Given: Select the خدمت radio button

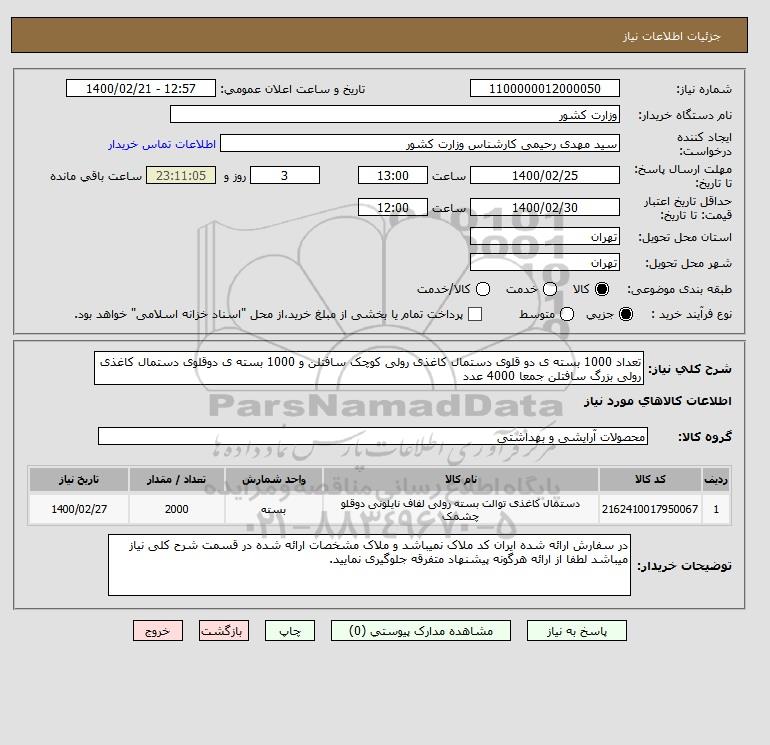Looking at the screenshot, I should 550,289.
